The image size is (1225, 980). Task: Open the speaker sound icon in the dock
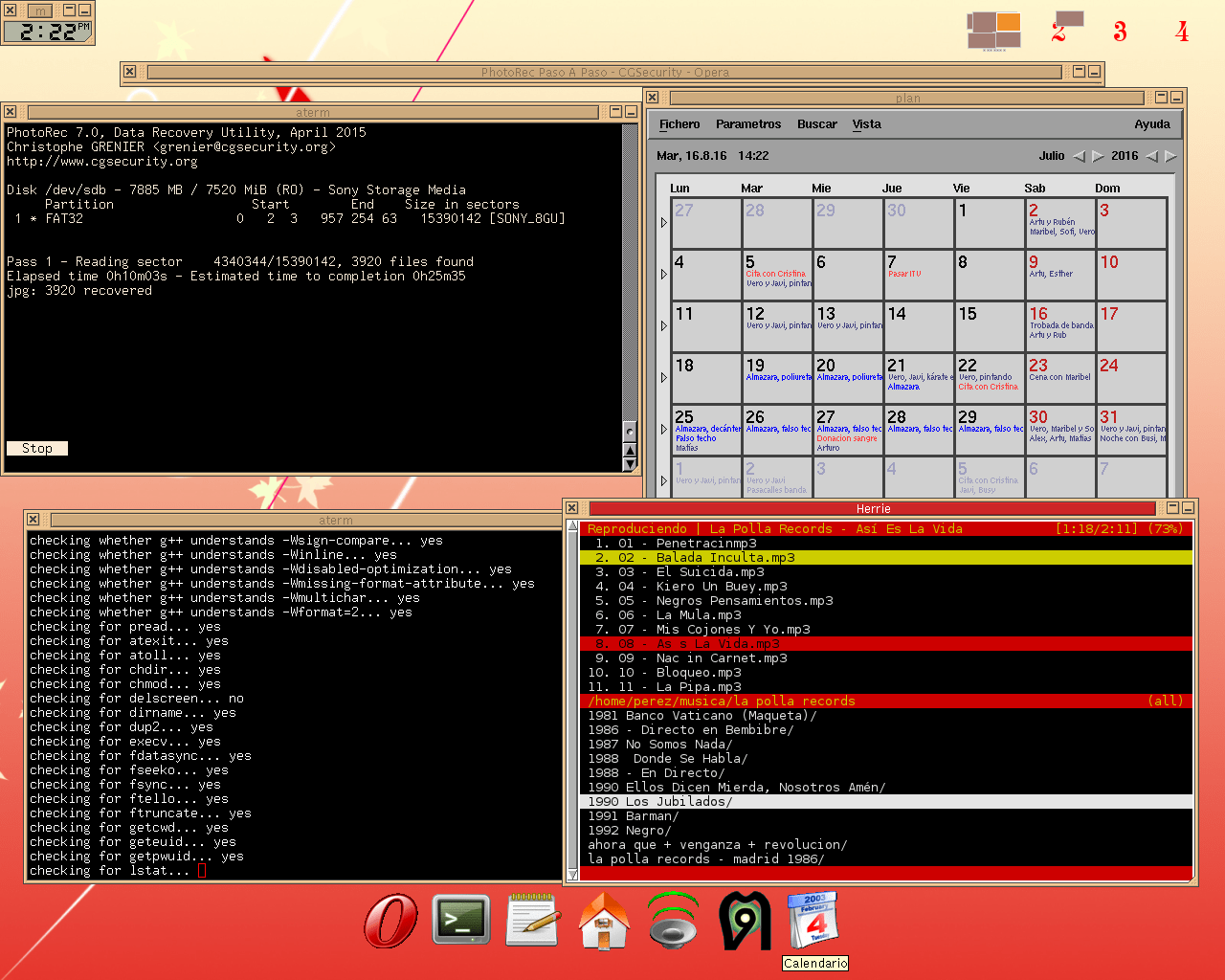(674, 921)
